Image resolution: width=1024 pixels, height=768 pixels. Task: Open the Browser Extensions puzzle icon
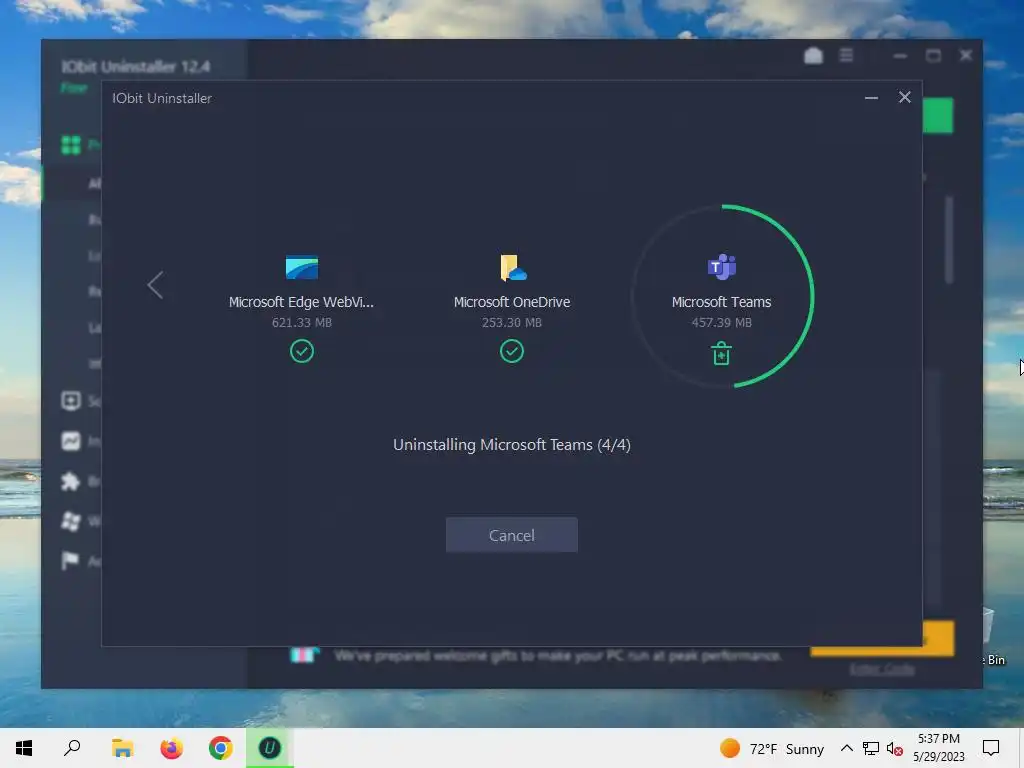(70, 481)
